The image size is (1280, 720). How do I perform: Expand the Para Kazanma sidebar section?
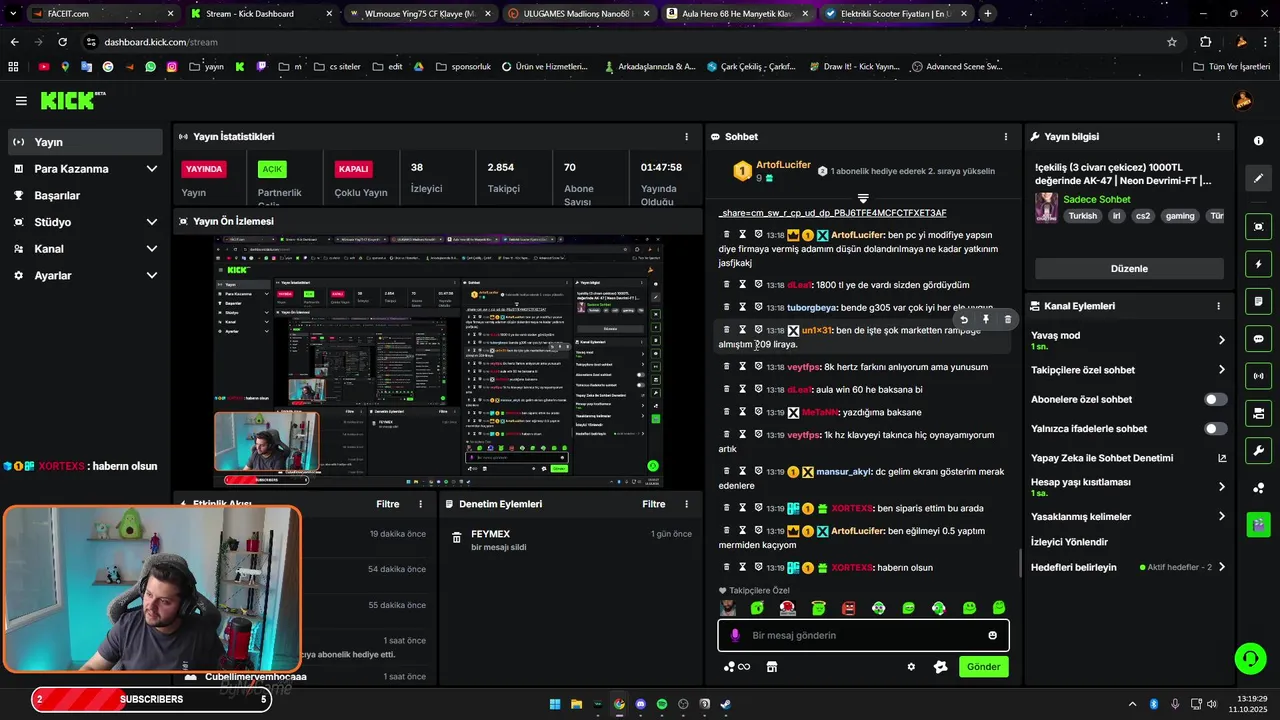pos(152,169)
